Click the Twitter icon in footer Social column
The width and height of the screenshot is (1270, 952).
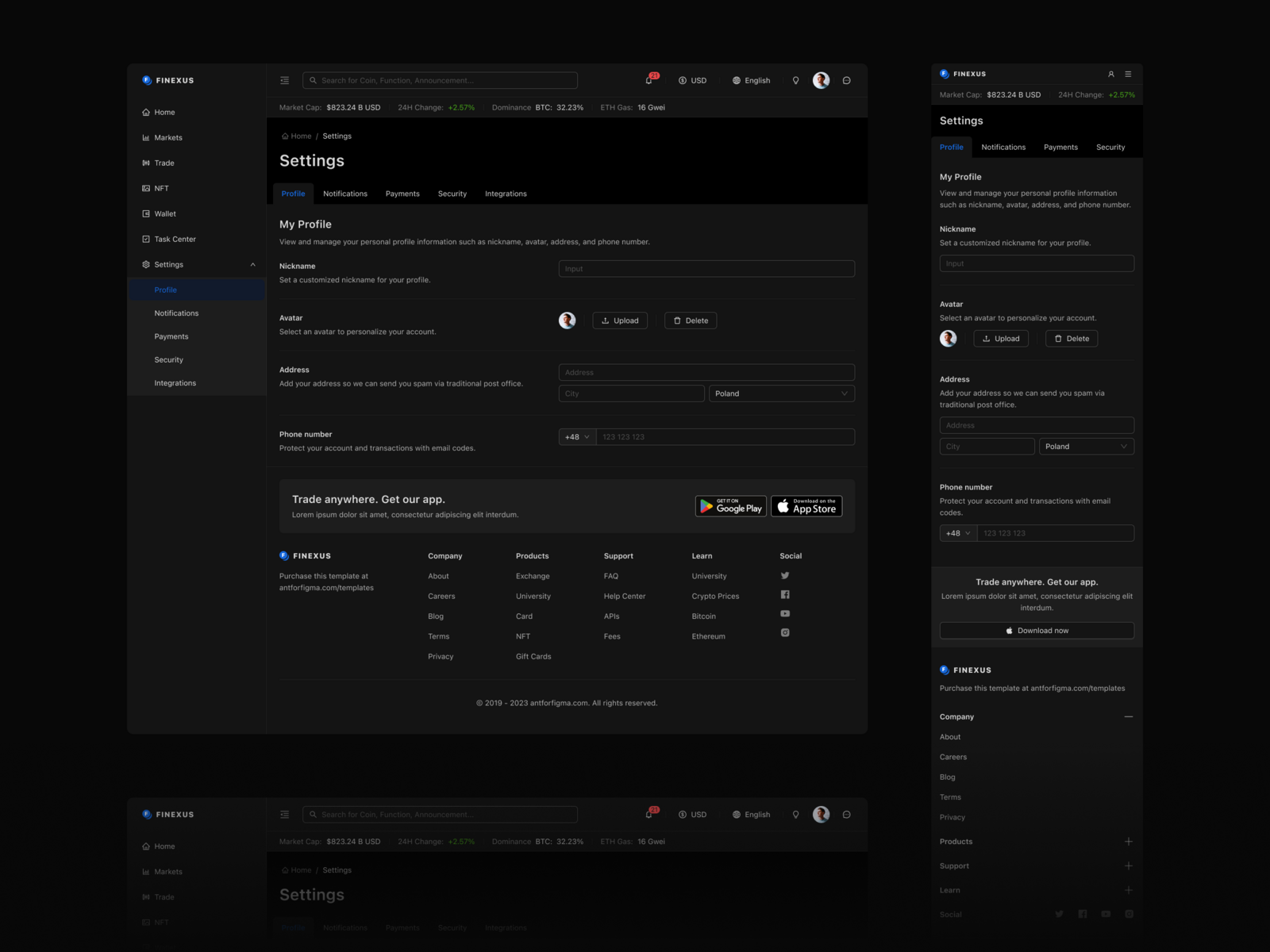click(785, 575)
